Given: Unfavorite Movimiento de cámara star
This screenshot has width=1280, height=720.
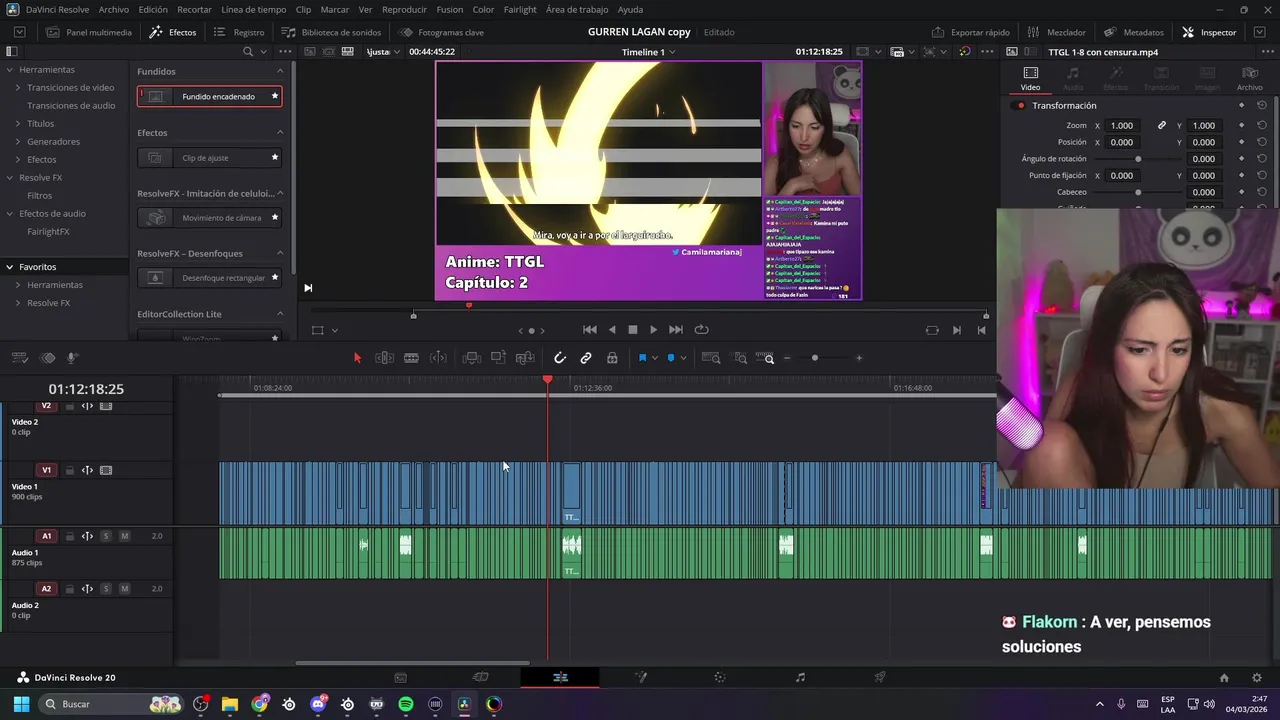Looking at the screenshot, I should (x=275, y=218).
